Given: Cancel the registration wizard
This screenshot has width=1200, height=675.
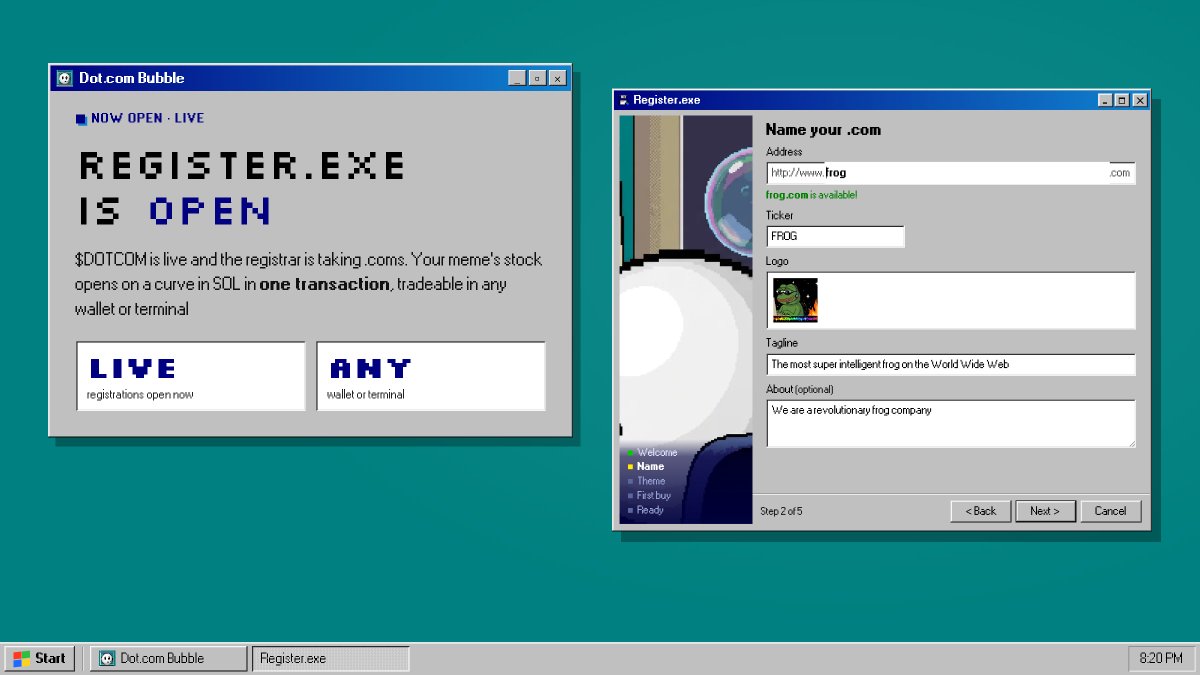Looking at the screenshot, I should tap(1110, 511).
